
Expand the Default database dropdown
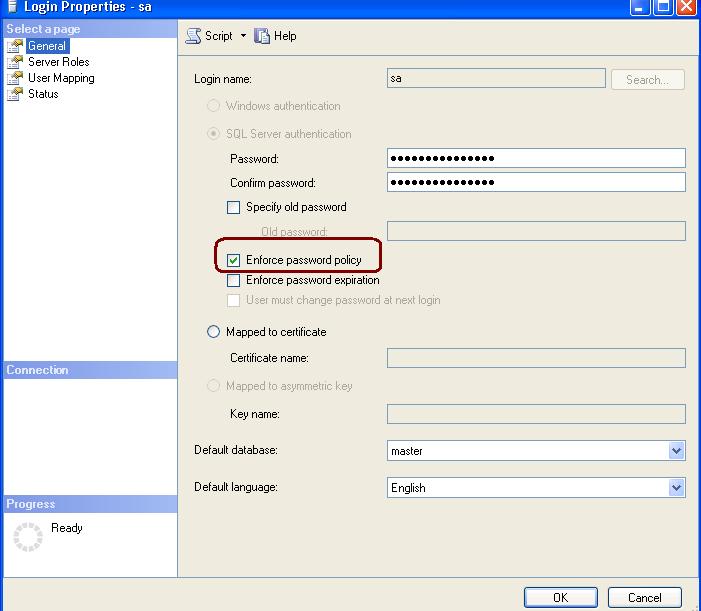(676, 451)
